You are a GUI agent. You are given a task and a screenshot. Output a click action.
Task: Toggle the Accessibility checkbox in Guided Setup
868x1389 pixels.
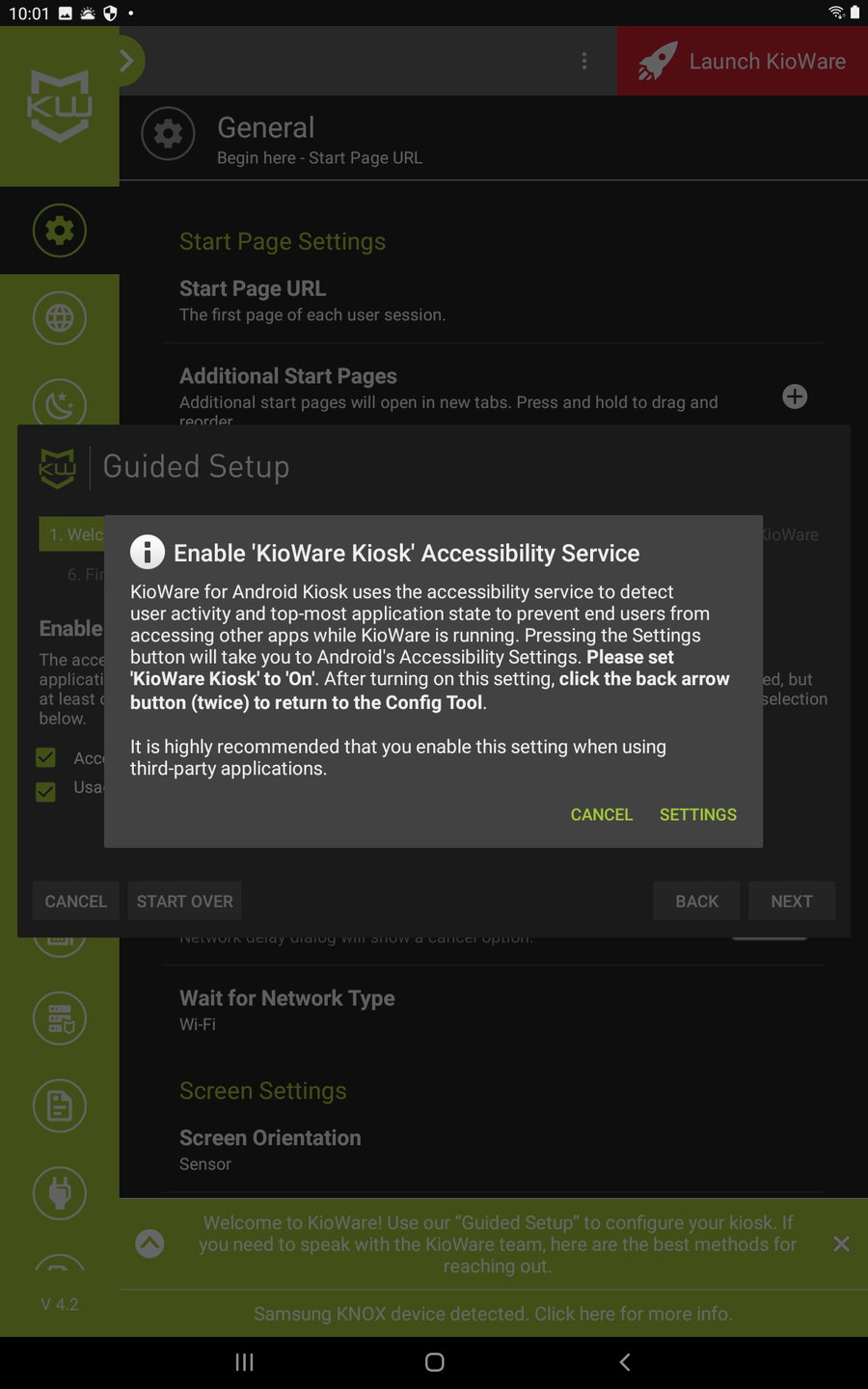(45, 757)
